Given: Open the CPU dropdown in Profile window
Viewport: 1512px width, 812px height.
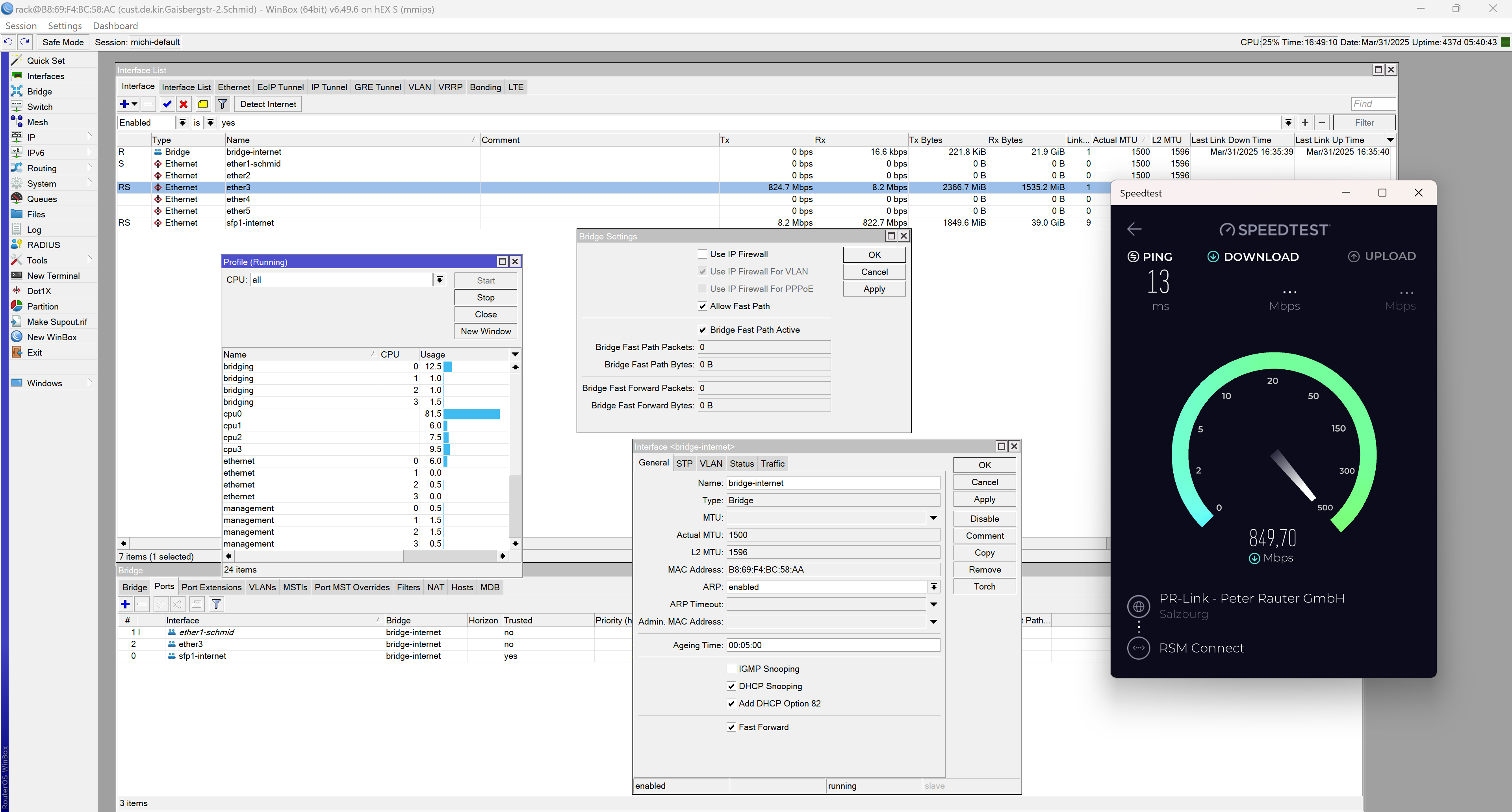Looking at the screenshot, I should (440, 279).
